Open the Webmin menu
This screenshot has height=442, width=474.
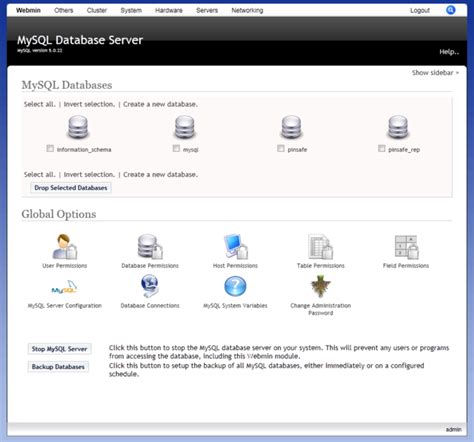tap(28, 10)
